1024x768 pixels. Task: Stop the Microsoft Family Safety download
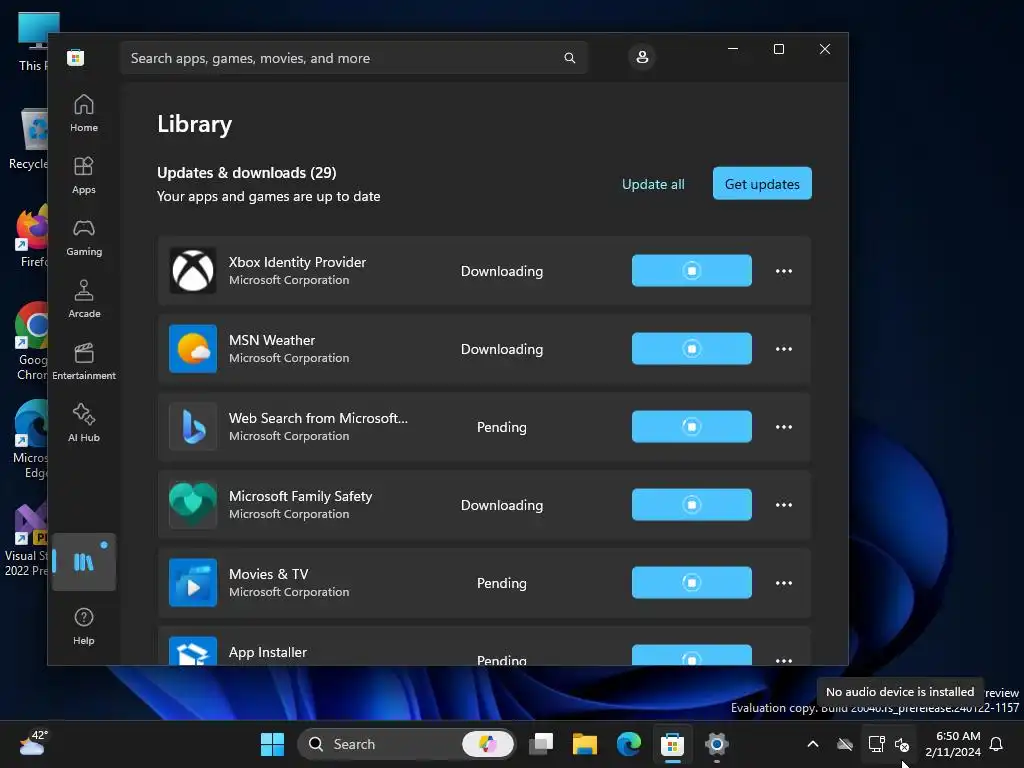click(x=692, y=504)
